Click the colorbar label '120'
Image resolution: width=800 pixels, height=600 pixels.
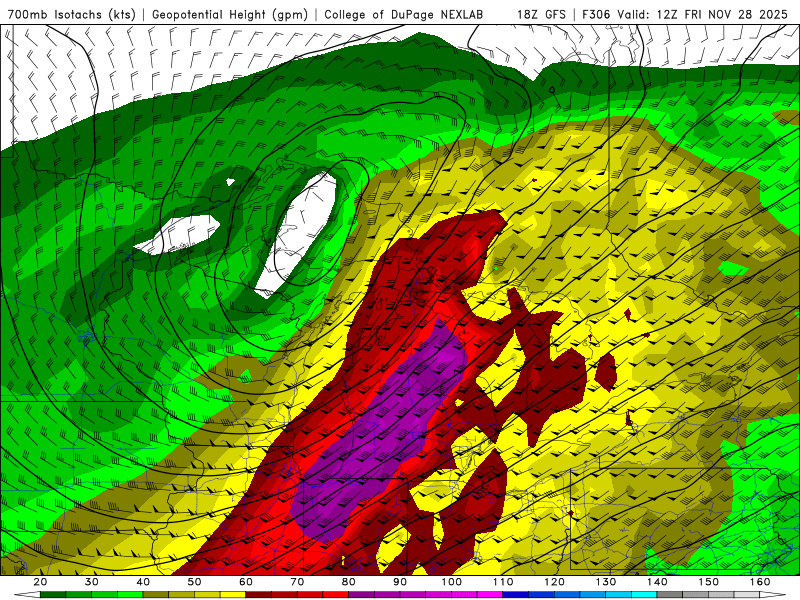[555, 582]
